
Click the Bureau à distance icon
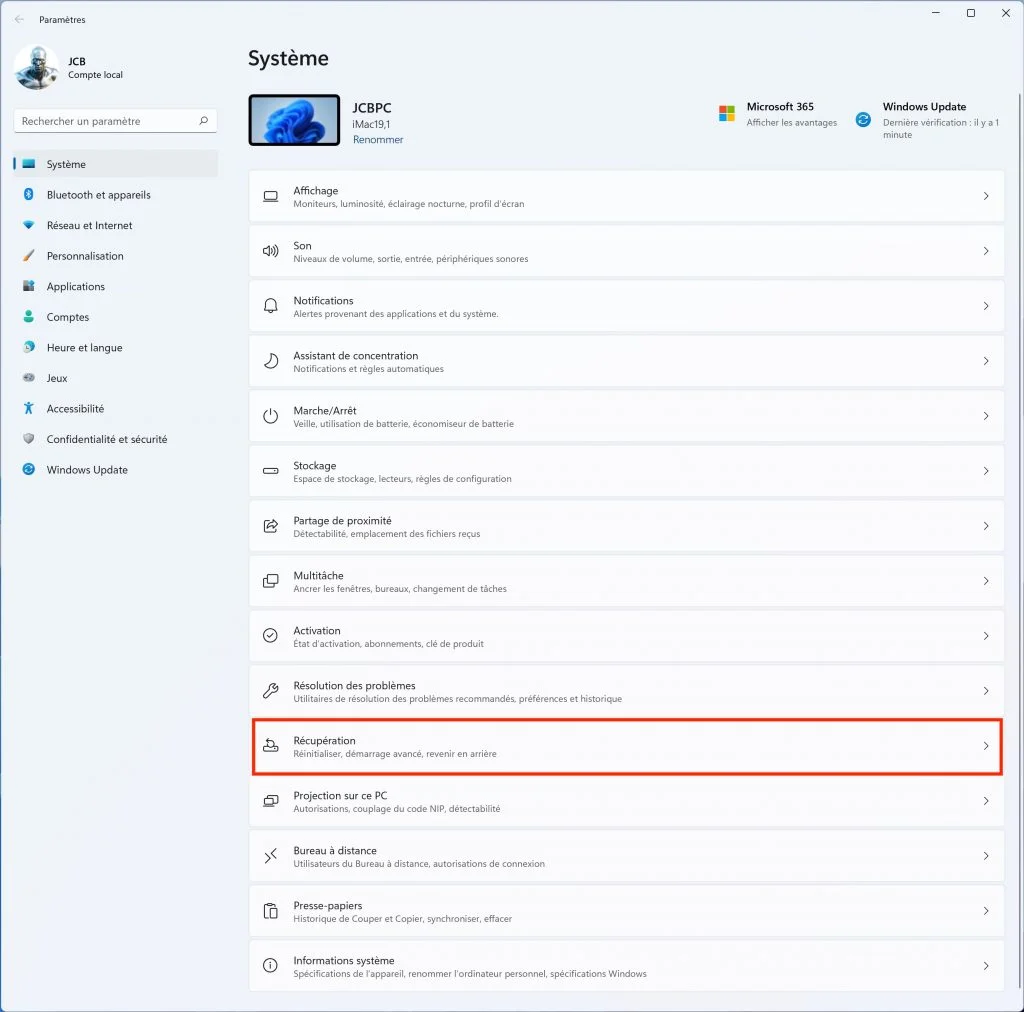(270, 856)
